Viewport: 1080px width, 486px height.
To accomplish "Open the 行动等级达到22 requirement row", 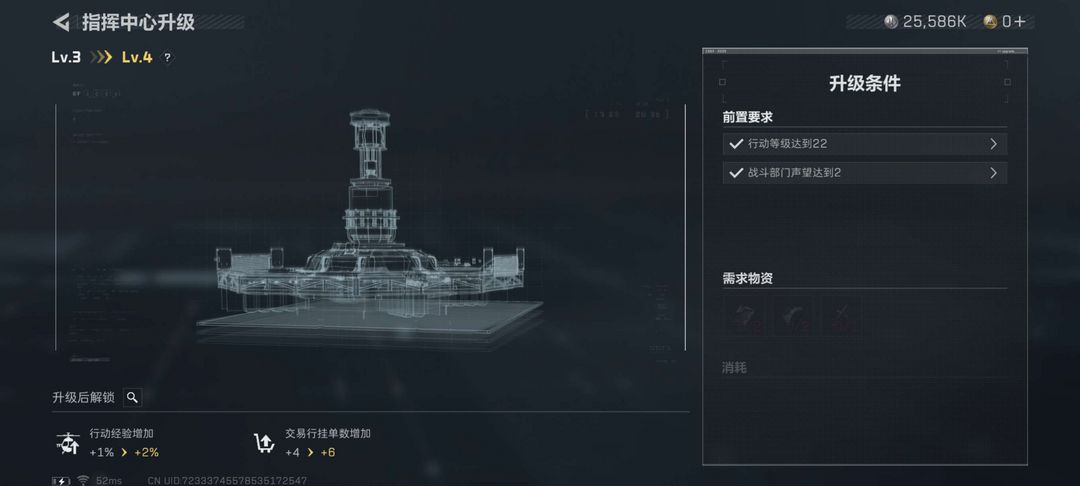I will coord(865,144).
